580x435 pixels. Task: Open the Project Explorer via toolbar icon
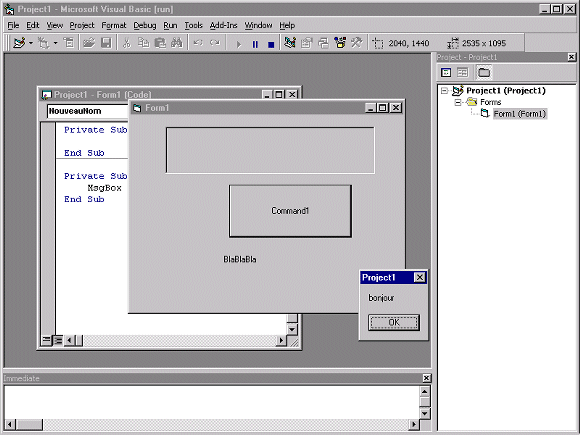pyautogui.click(x=290, y=43)
